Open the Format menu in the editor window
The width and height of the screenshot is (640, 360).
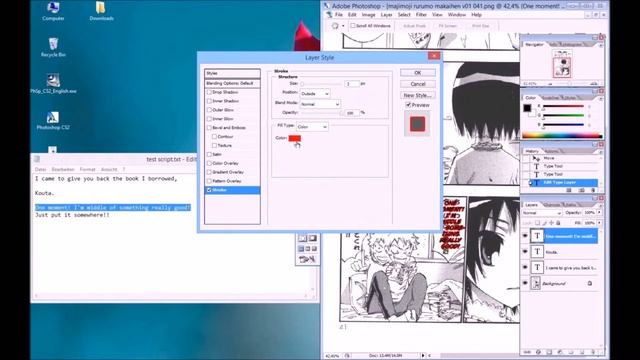[87, 169]
